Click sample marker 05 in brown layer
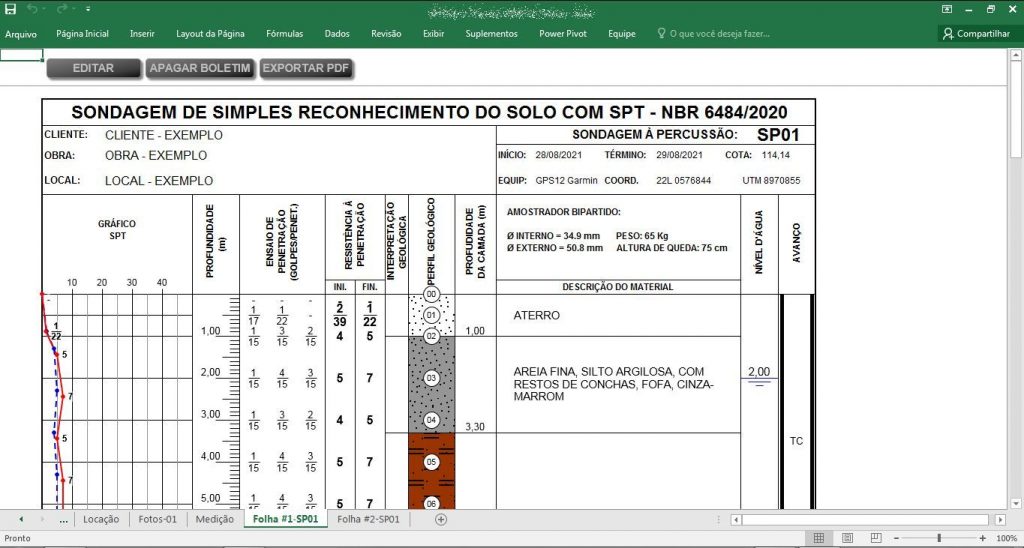Viewport: 1024px width, 548px height. (431, 462)
